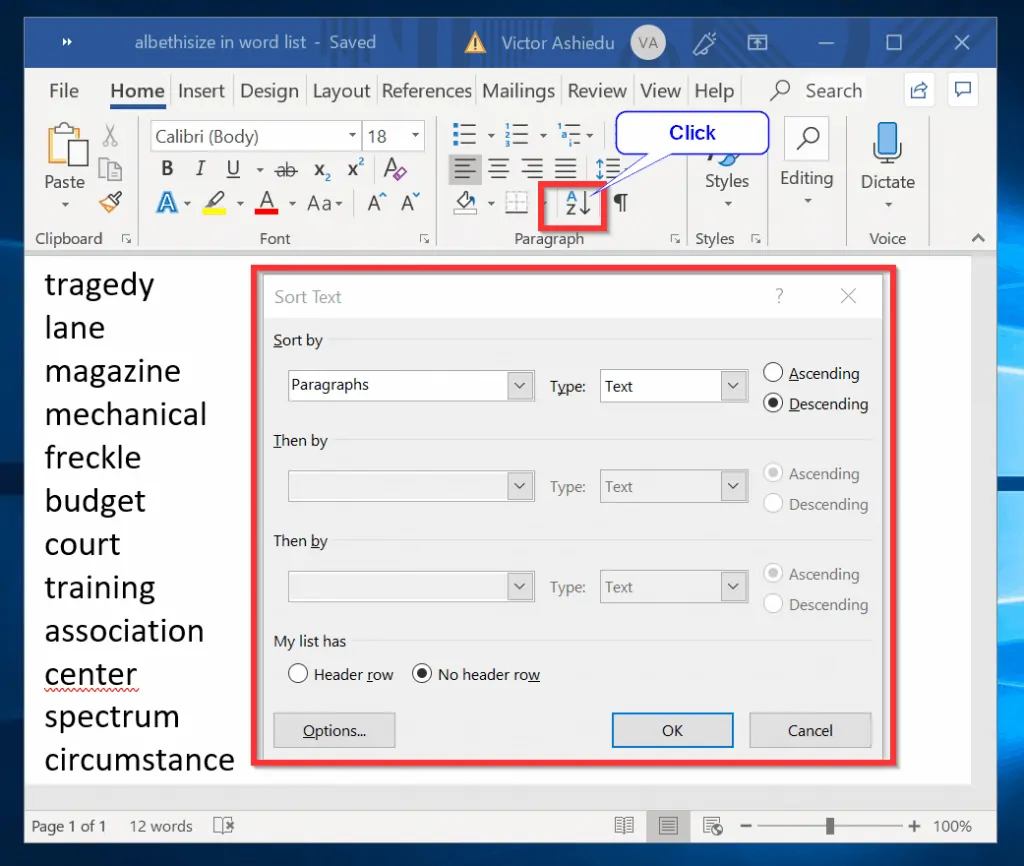Open multilevel list button
The height and width of the screenshot is (866, 1024).
click(x=569, y=135)
